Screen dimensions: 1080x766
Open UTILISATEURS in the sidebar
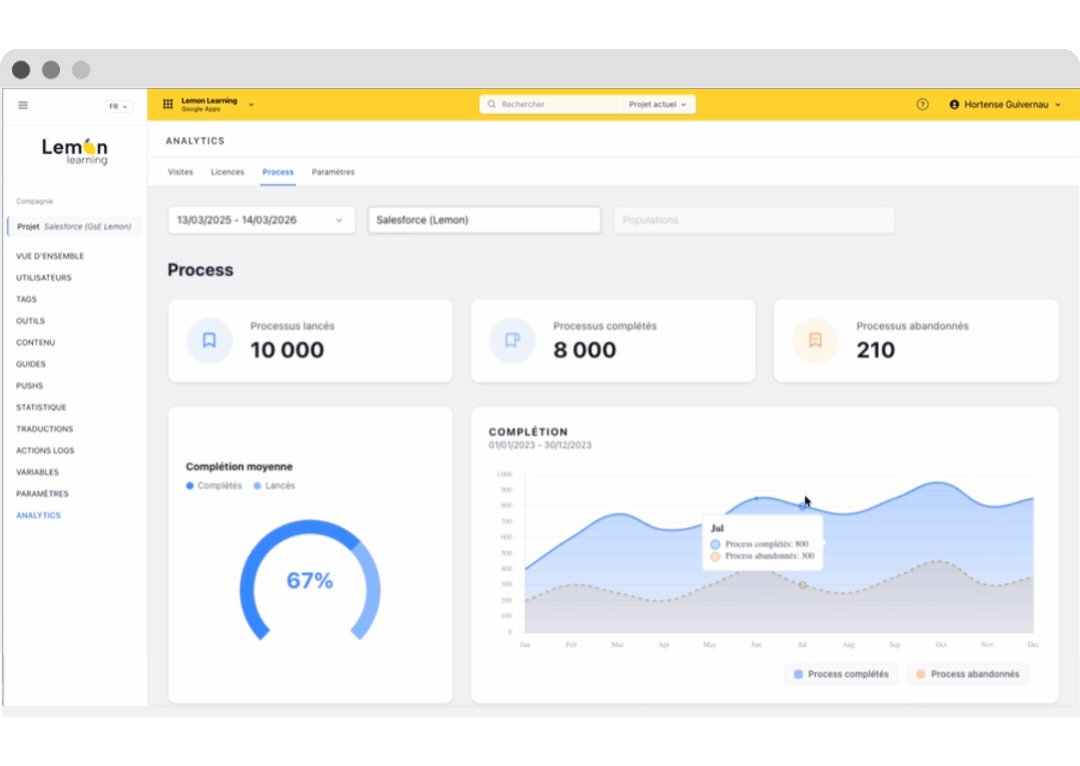(44, 278)
